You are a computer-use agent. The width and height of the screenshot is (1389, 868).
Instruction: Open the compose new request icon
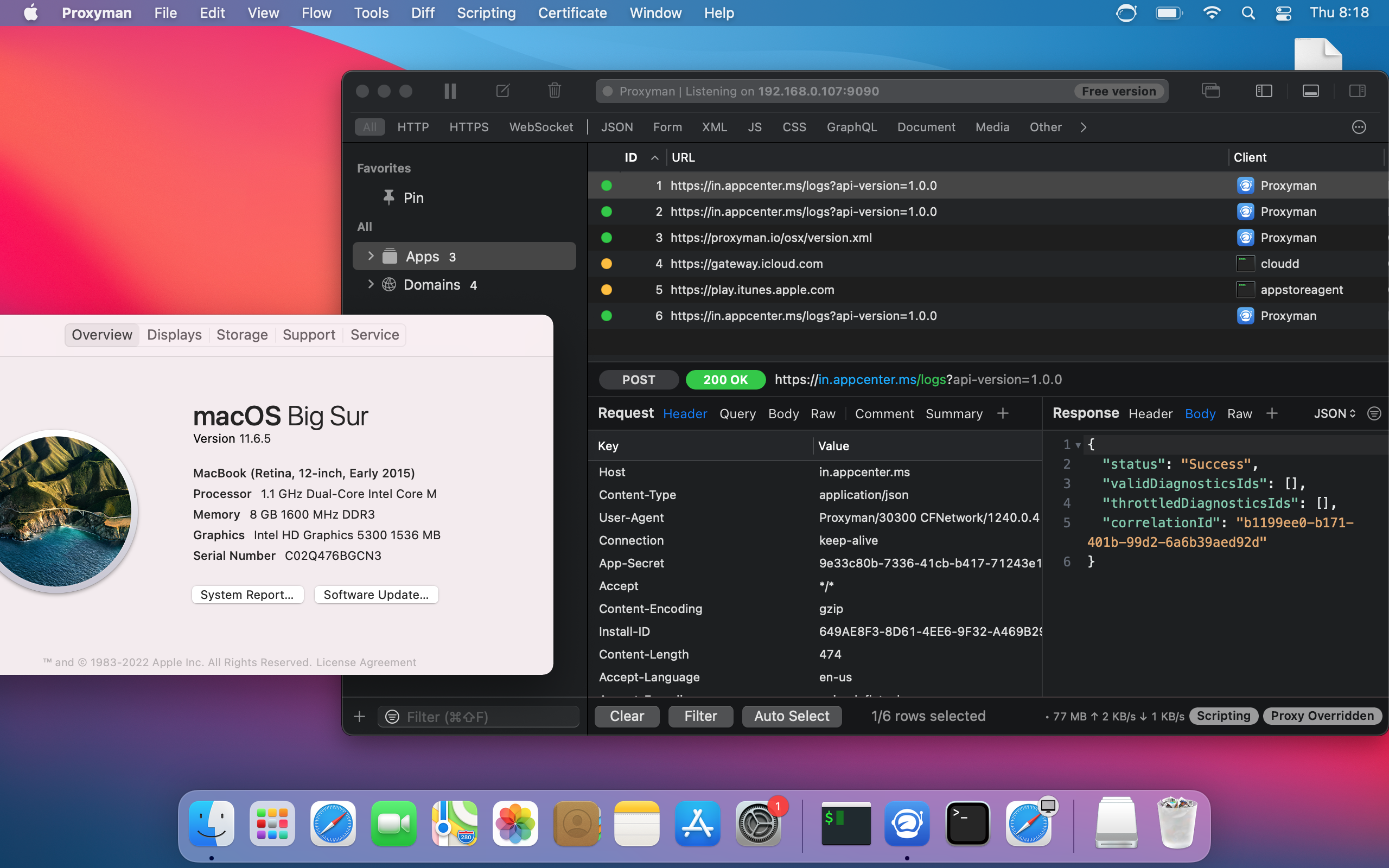(503, 91)
